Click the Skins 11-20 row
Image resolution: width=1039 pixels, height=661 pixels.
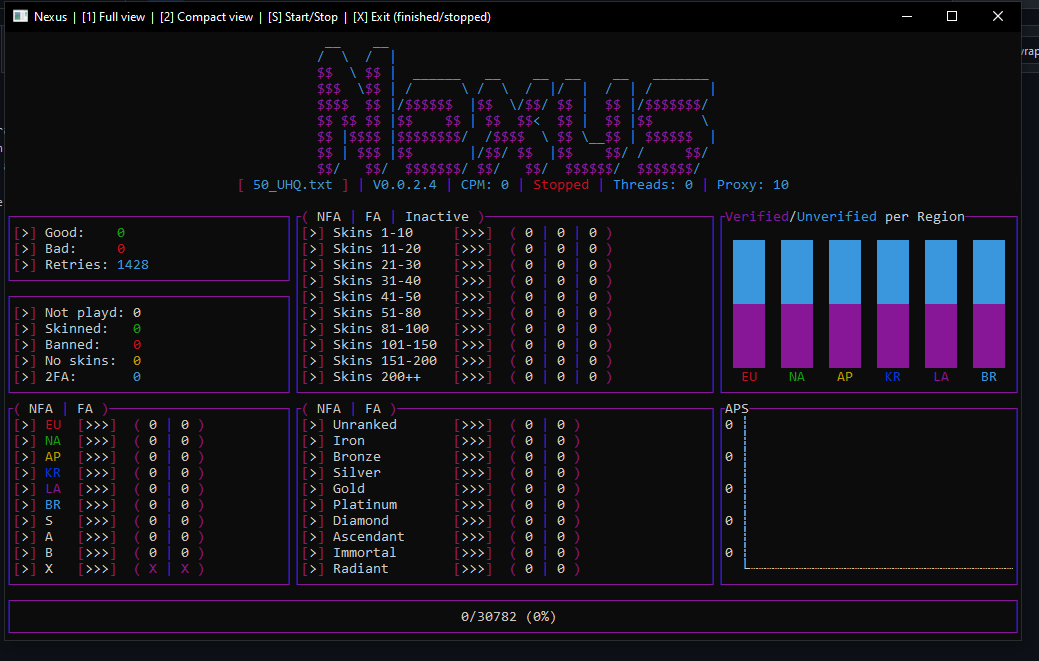(x=457, y=248)
